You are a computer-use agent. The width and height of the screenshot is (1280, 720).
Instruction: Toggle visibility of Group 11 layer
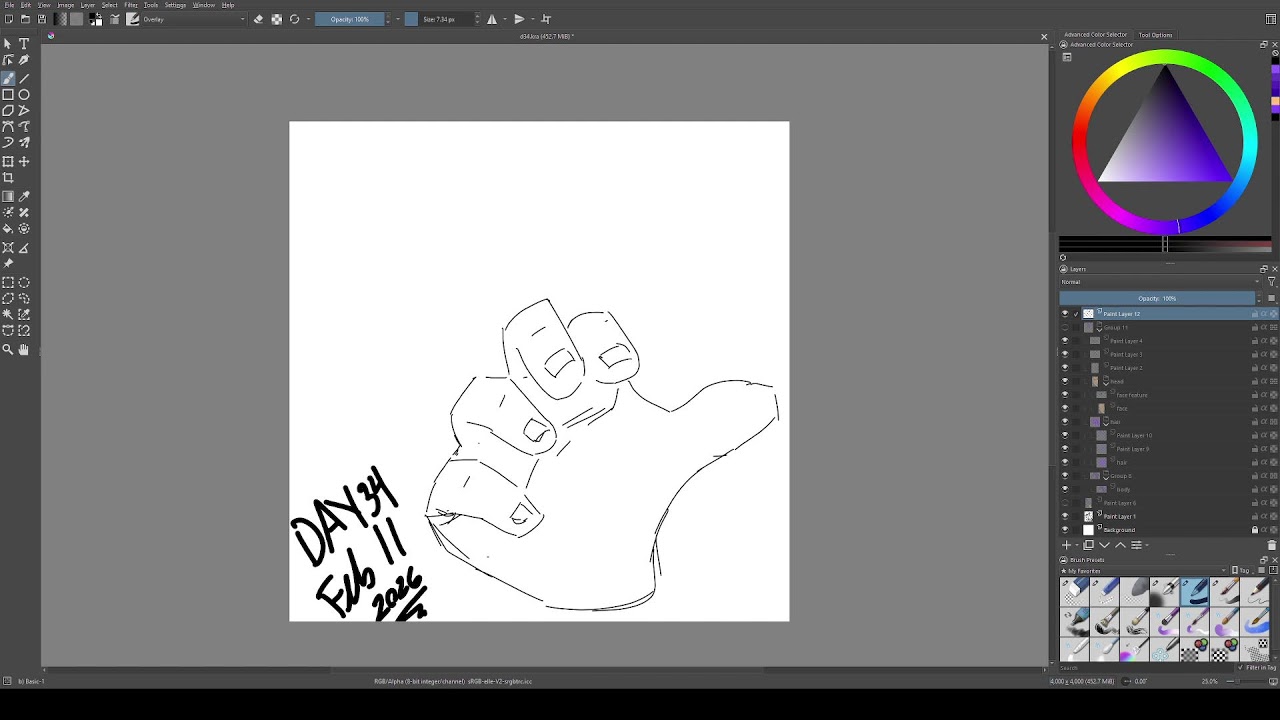point(1065,327)
